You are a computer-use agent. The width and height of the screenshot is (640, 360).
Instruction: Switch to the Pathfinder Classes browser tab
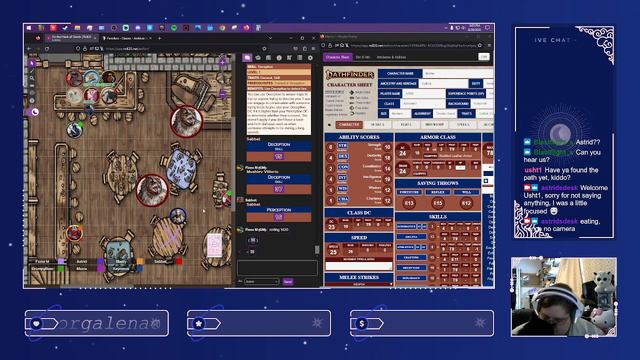coord(127,38)
